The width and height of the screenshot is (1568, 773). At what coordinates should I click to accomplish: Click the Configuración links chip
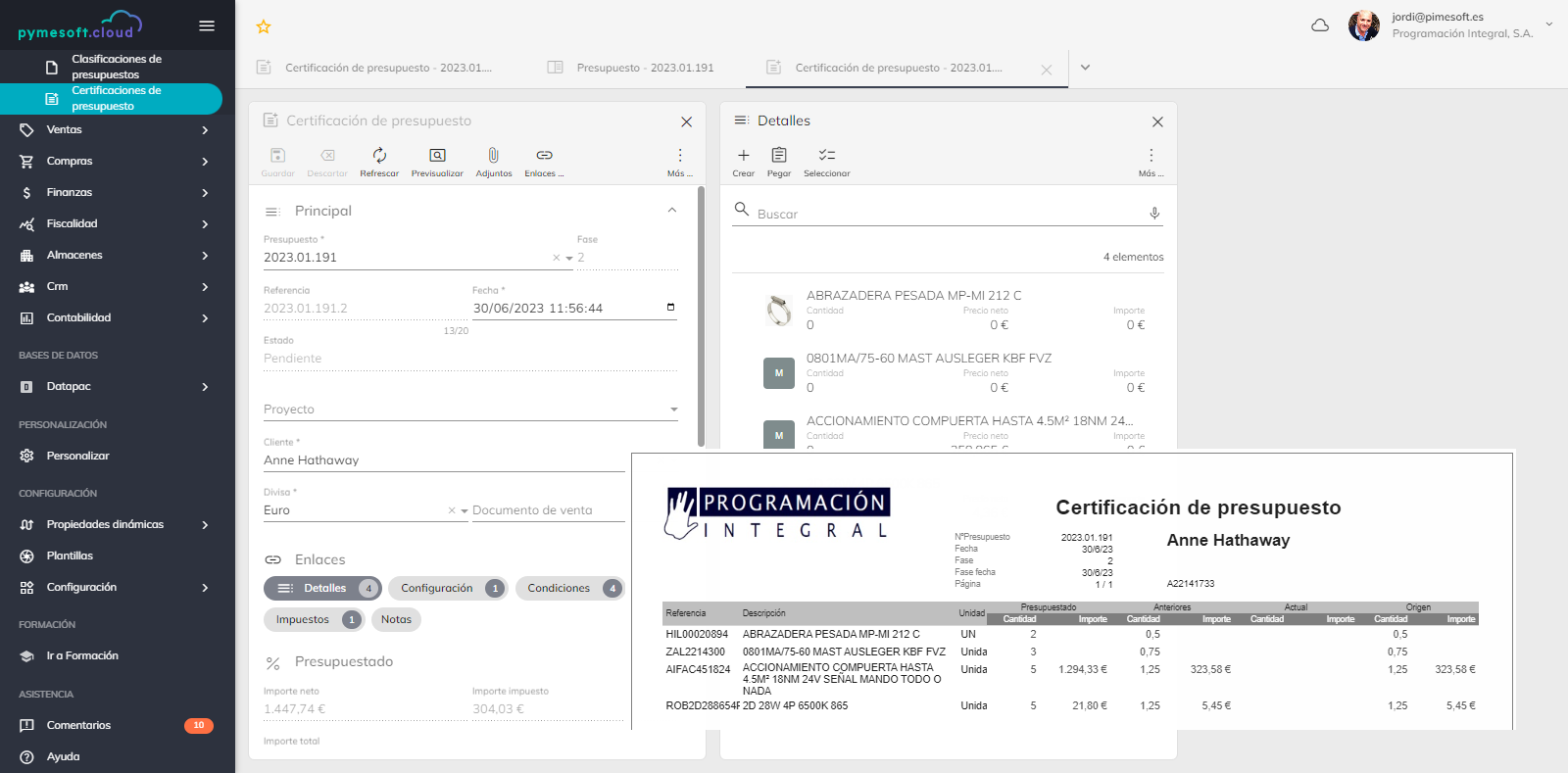coord(447,589)
